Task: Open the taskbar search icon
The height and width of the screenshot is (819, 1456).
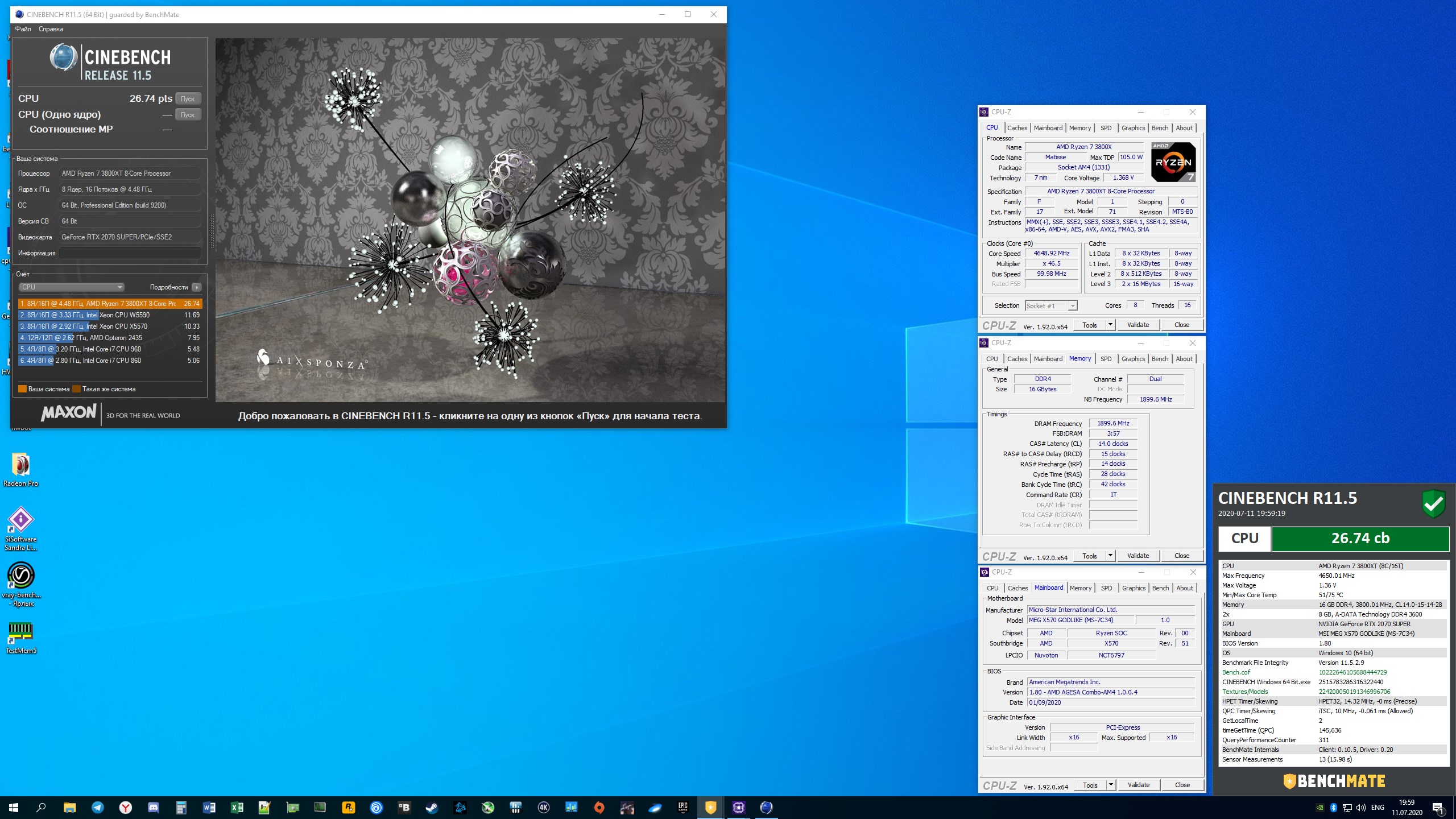Action: coord(42,807)
